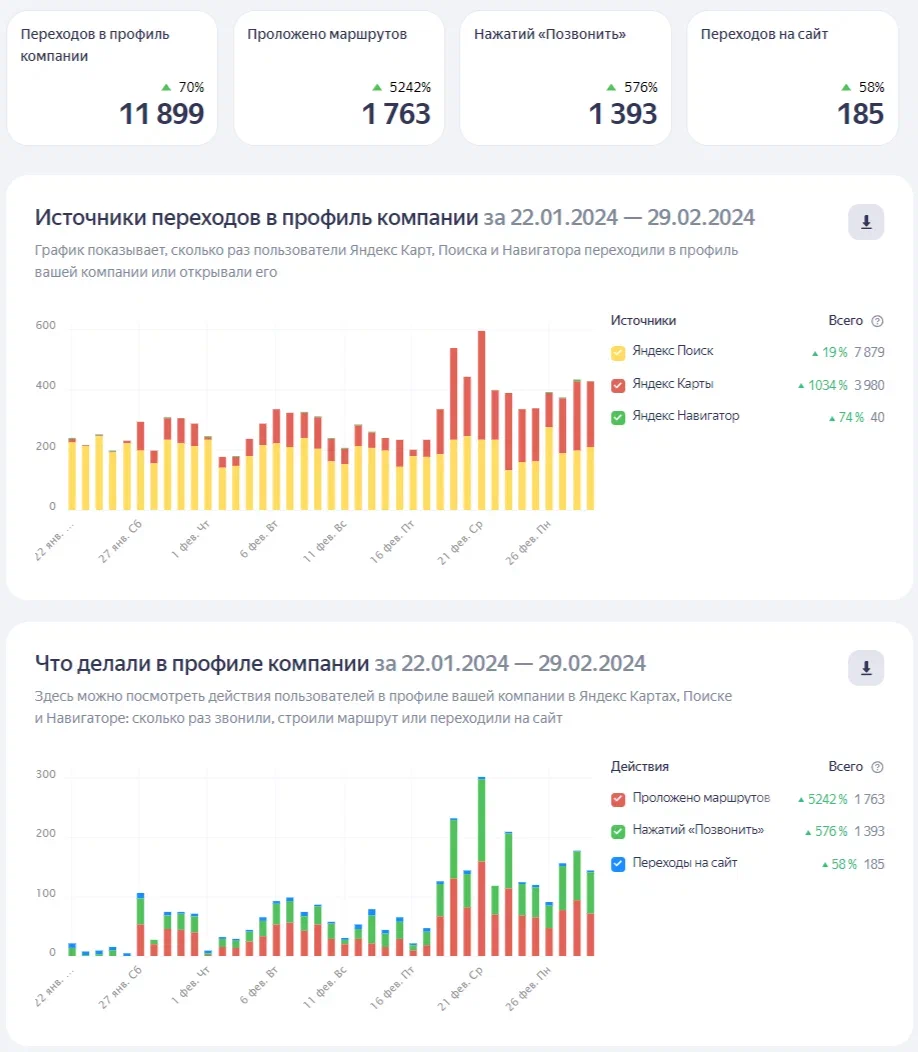Image resolution: width=918 pixels, height=1052 pixels.
Task: Download the profile actions chart
Action: 866,667
